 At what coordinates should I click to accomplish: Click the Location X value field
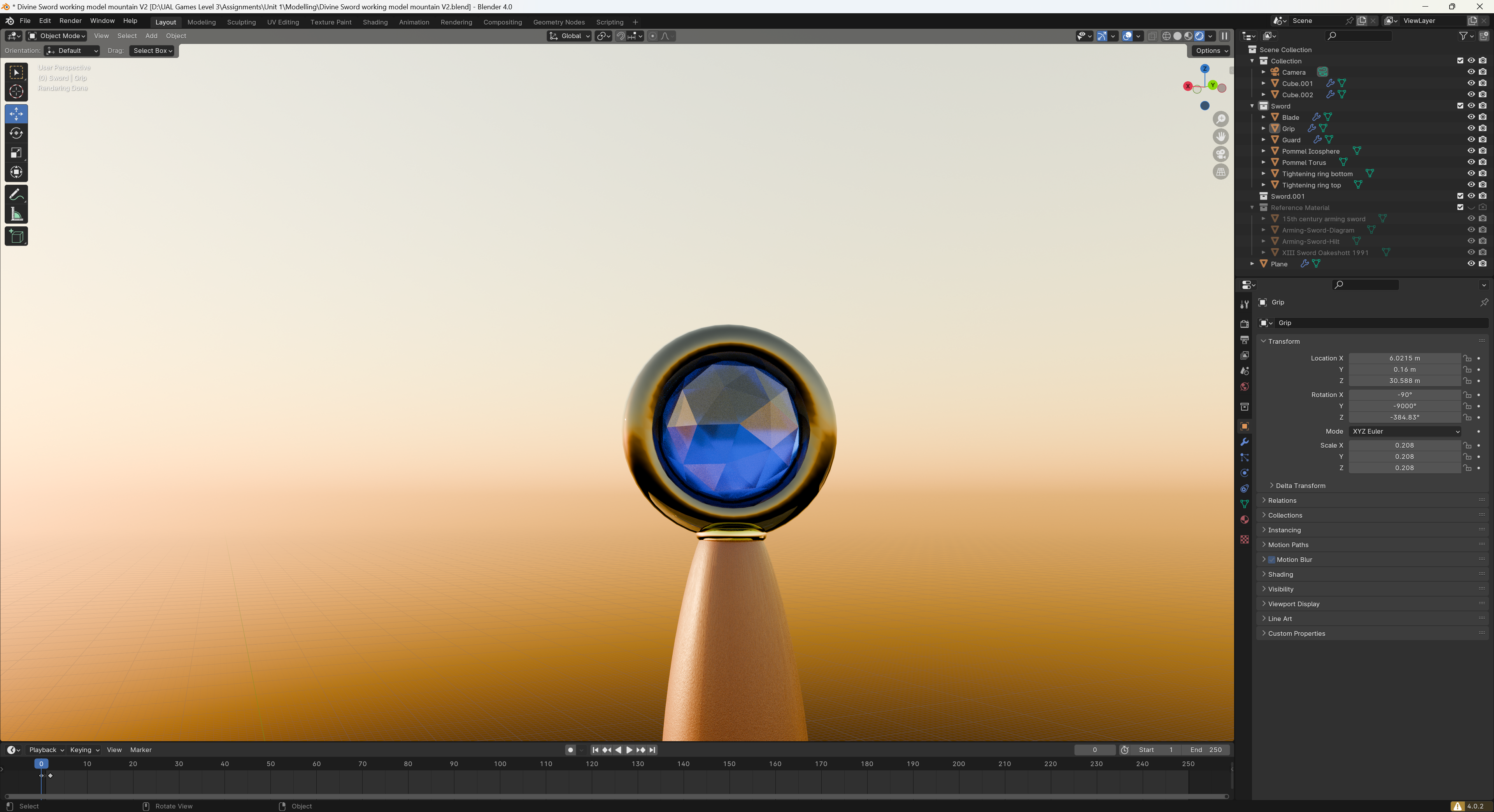tap(1404, 358)
